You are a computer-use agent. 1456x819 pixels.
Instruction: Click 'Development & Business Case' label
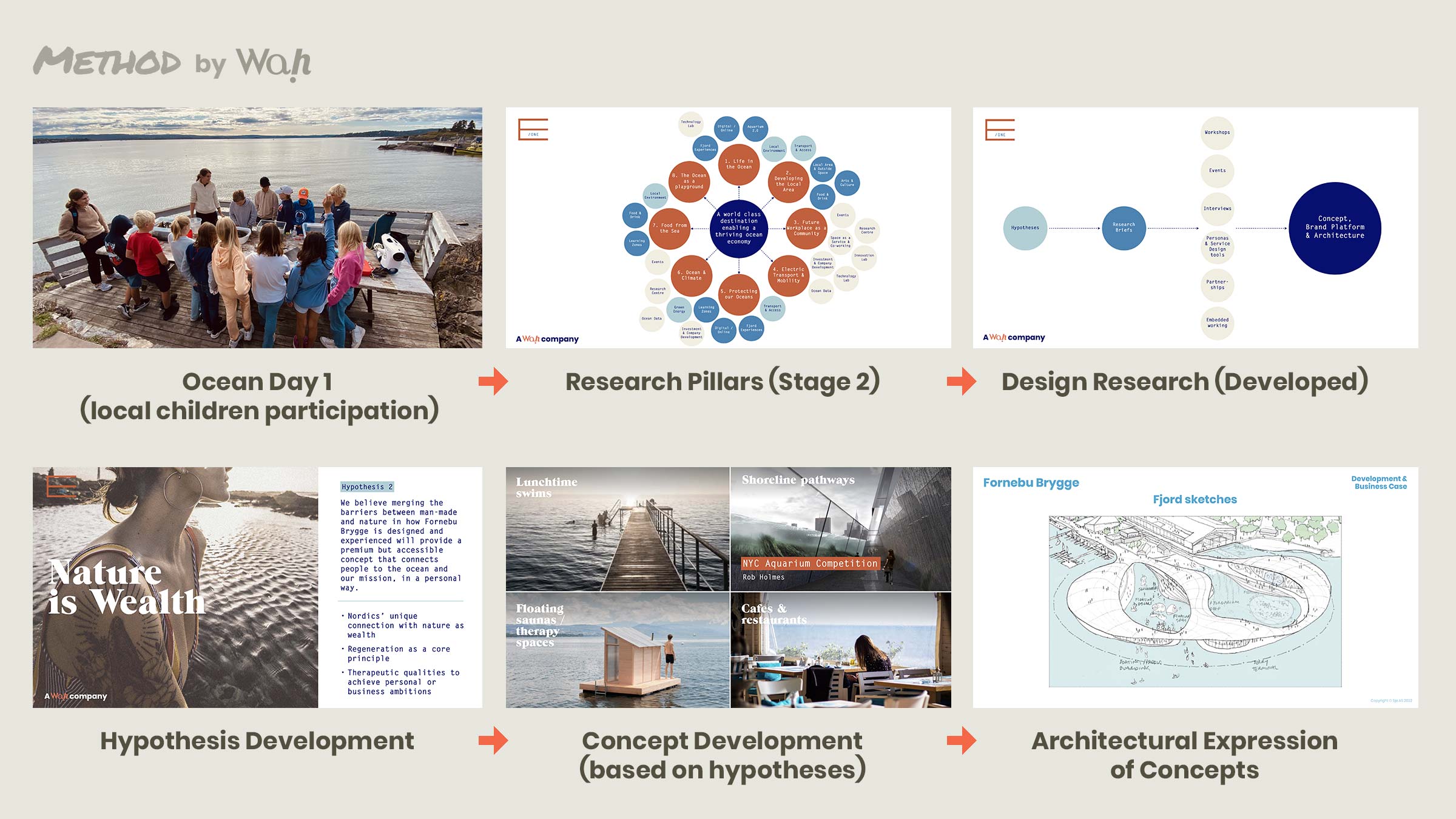[1379, 482]
